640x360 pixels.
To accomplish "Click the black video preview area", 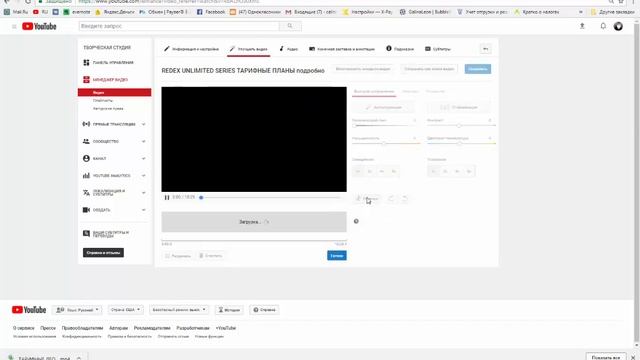I will point(254,139).
